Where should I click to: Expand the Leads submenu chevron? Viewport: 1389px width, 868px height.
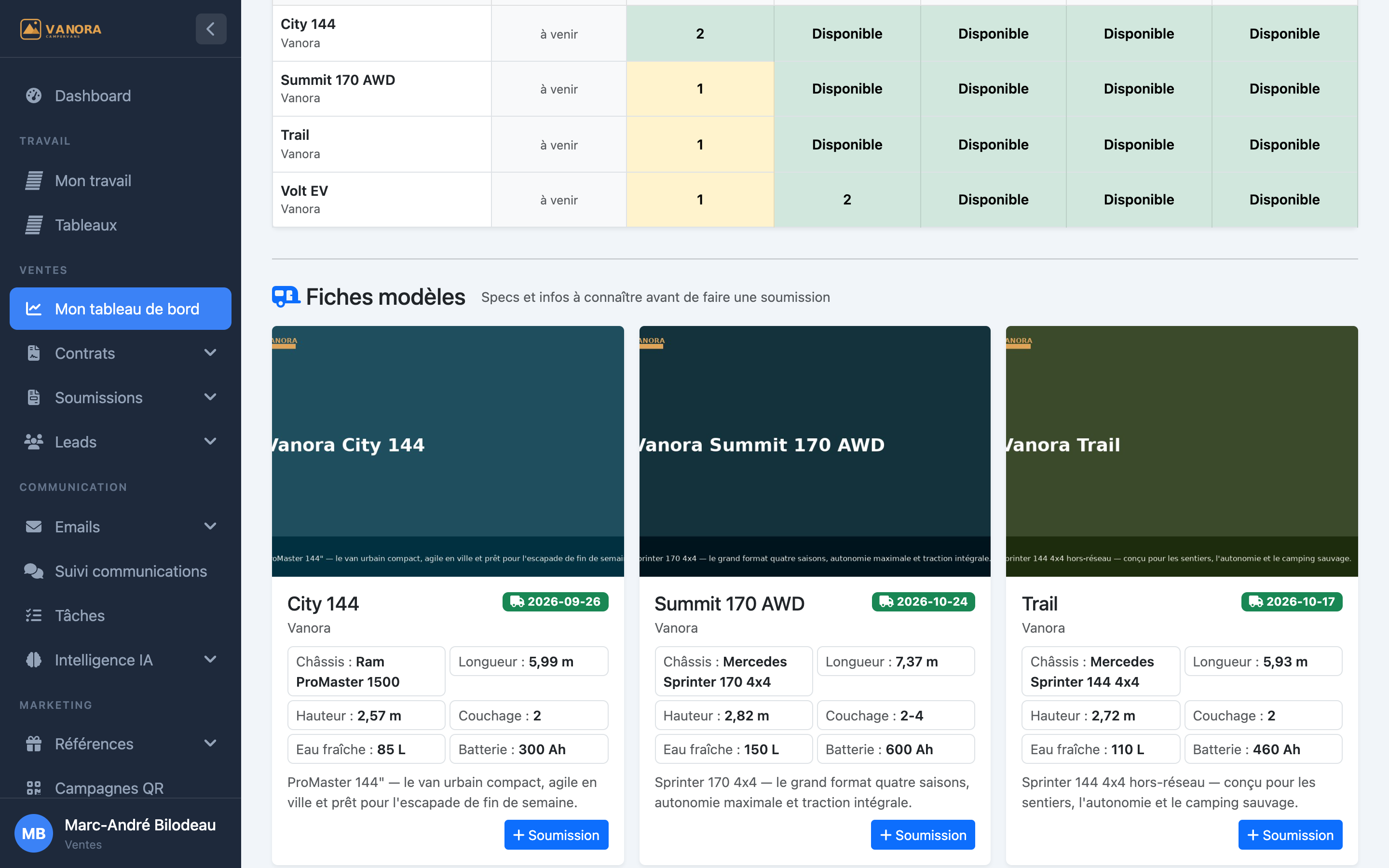click(x=211, y=441)
